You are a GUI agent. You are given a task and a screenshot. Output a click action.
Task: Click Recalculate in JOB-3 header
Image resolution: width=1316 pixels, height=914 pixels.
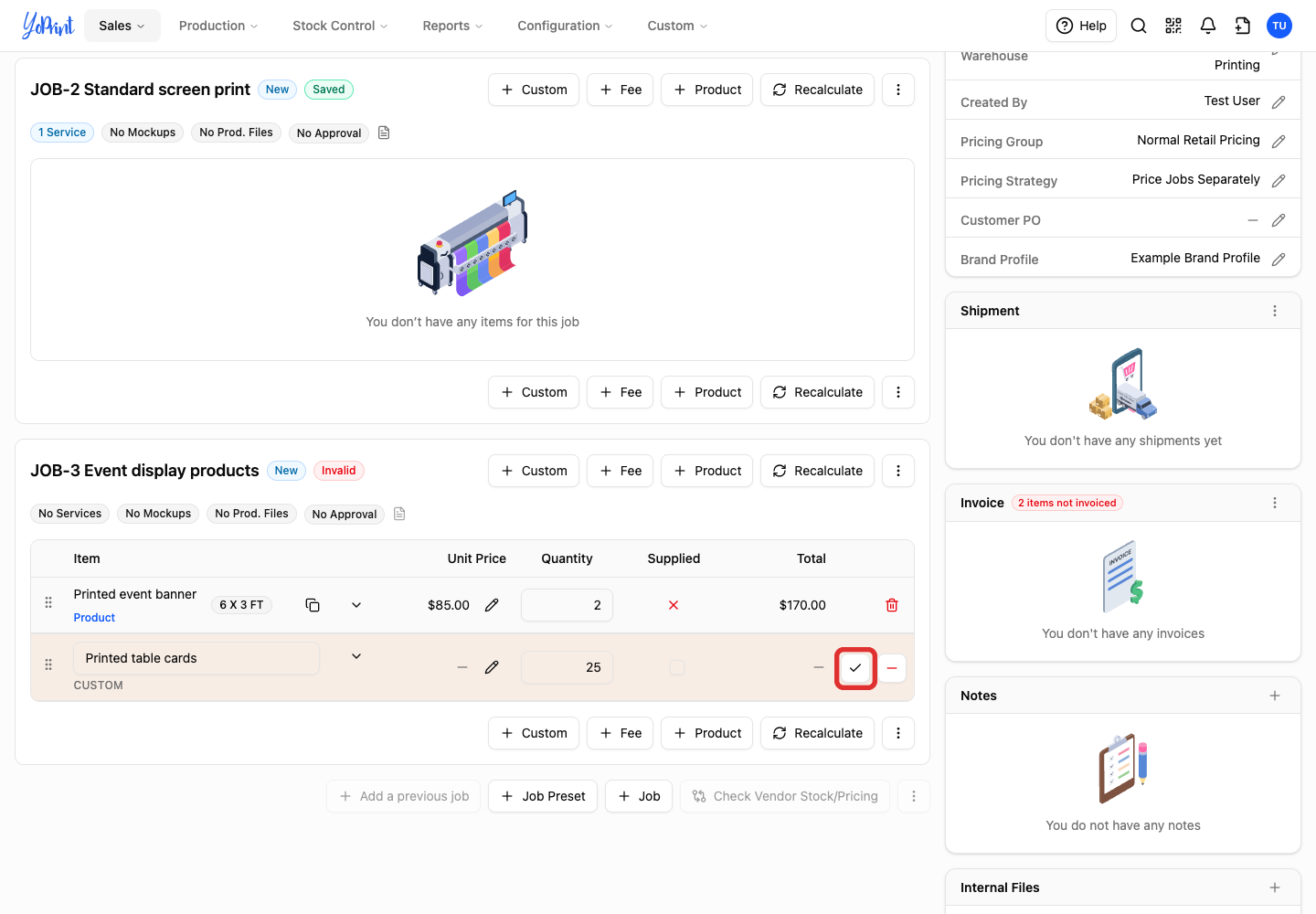point(817,471)
